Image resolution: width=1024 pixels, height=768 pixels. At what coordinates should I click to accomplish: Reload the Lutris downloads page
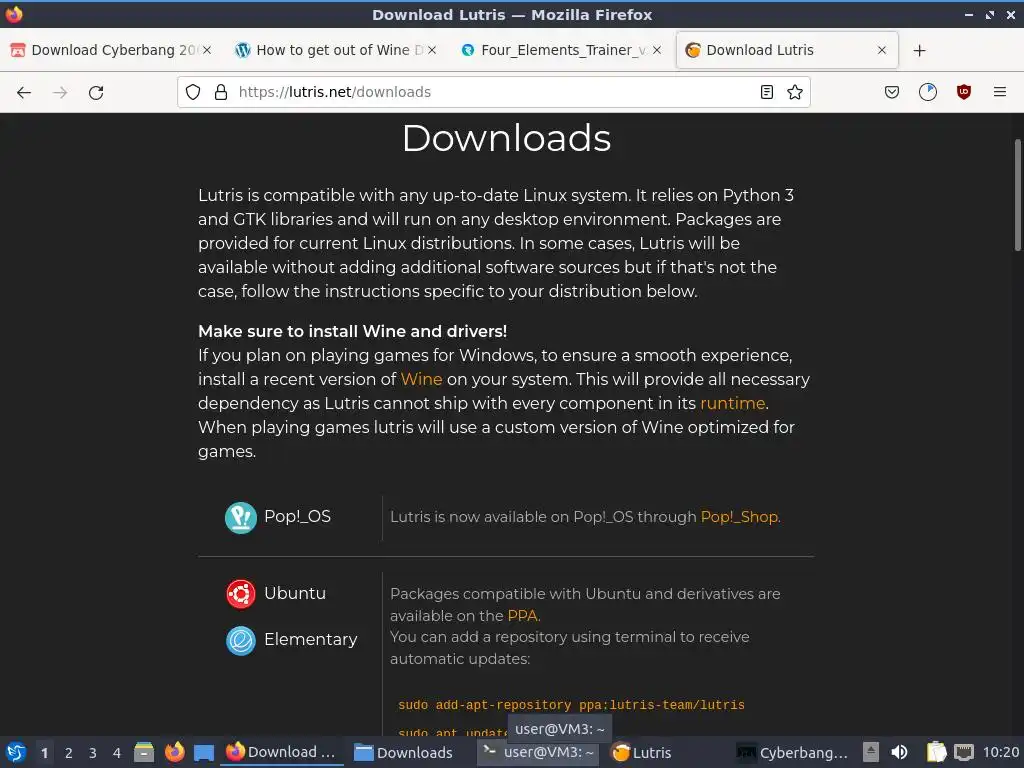(96, 92)
